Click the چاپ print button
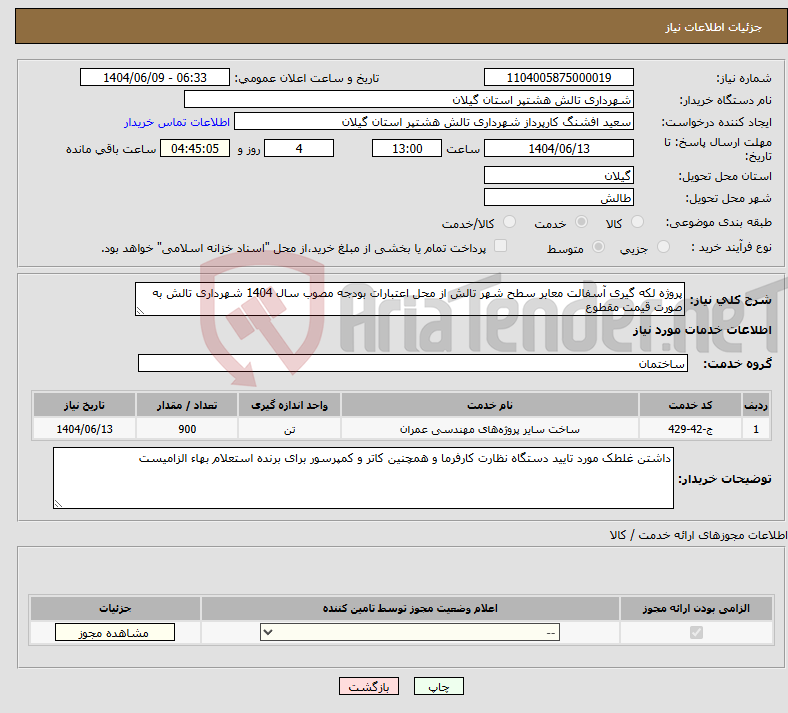 (439, 686)
